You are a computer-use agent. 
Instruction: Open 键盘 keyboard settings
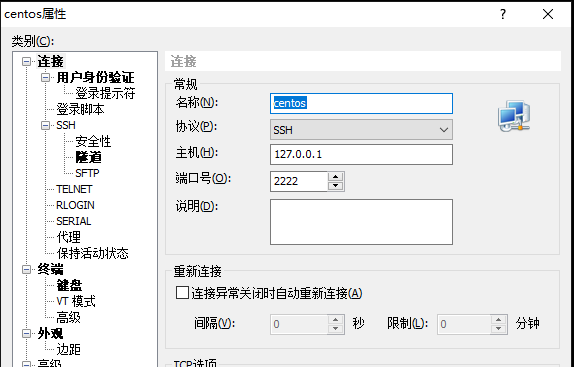tap(69, 285)
